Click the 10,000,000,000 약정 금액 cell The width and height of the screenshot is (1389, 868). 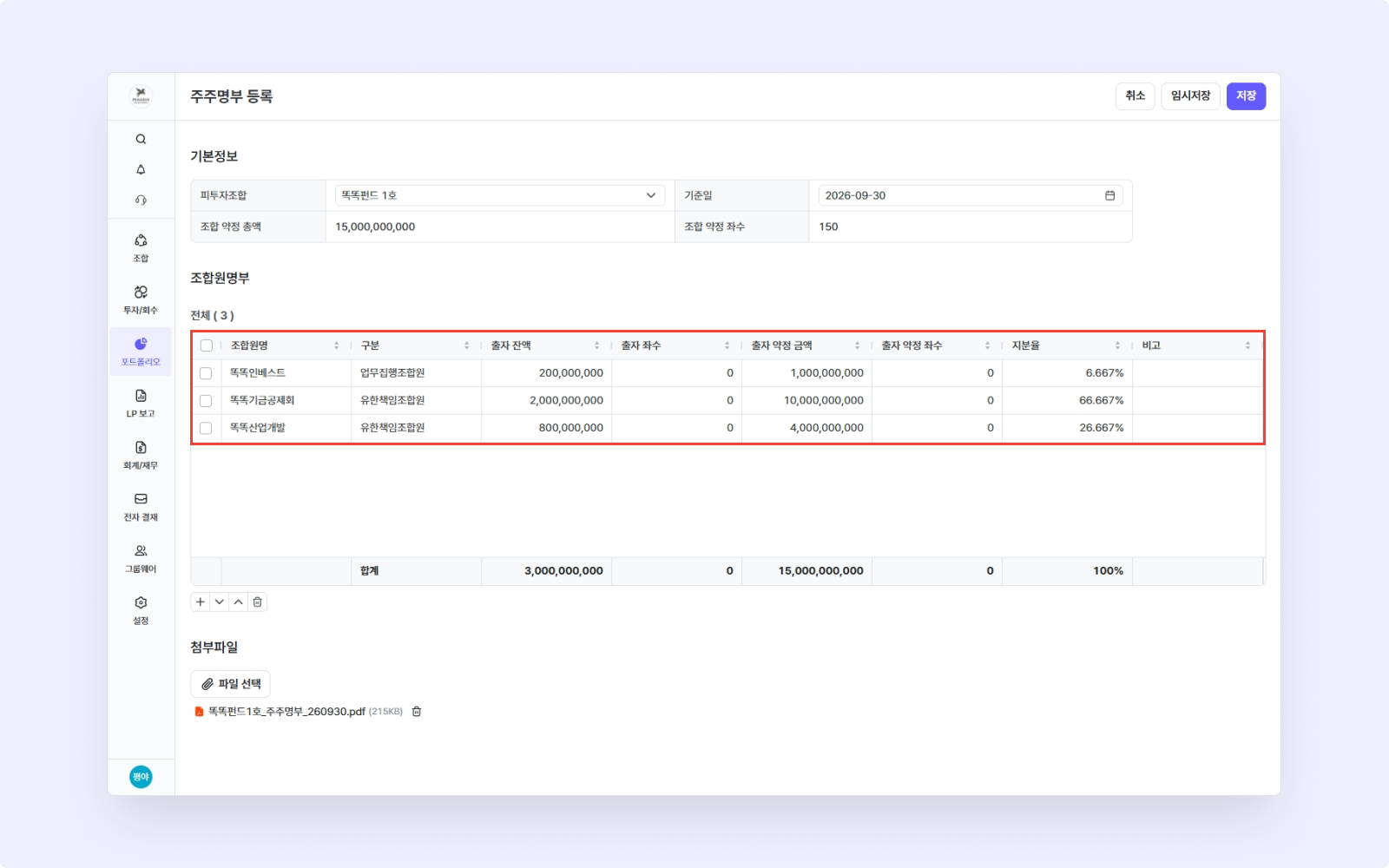coord(807,401)
